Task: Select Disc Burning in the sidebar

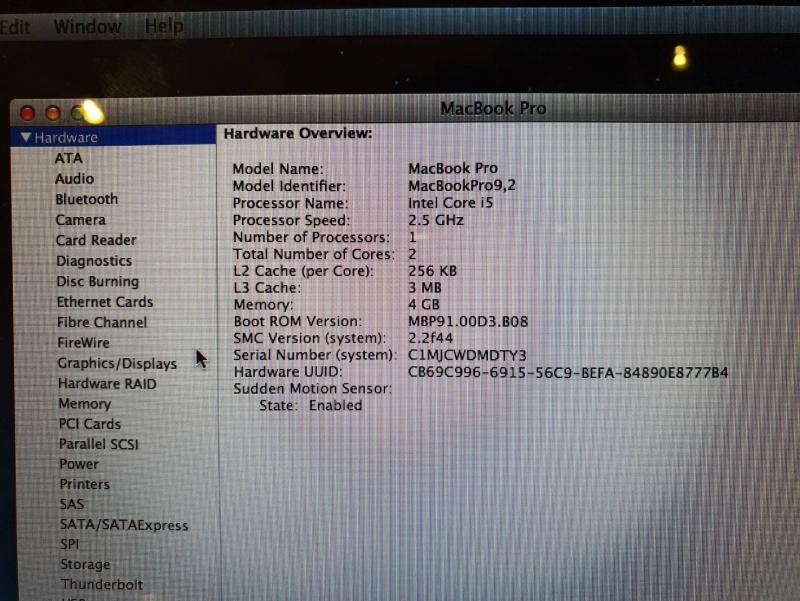Action: click(x=97, y=282)
